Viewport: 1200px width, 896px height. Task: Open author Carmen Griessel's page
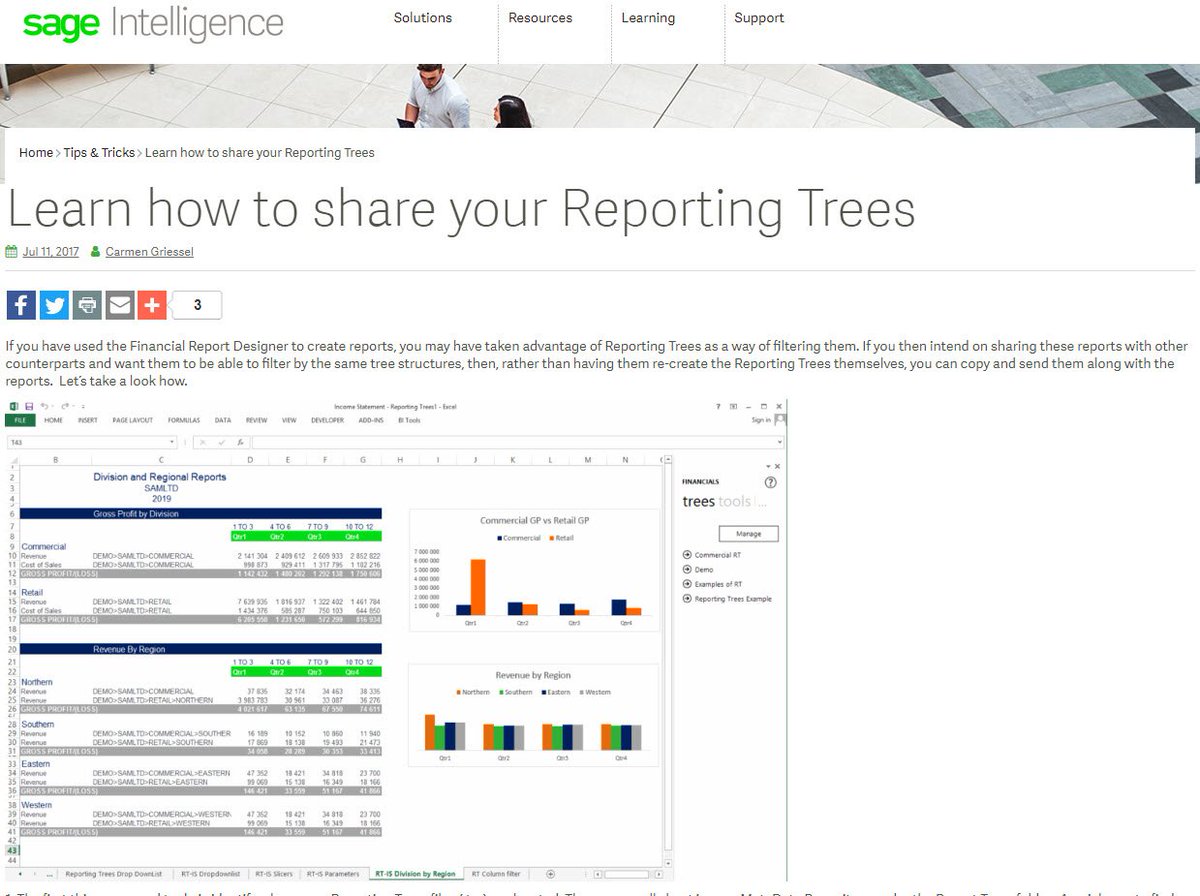click(x=149, y=252)
